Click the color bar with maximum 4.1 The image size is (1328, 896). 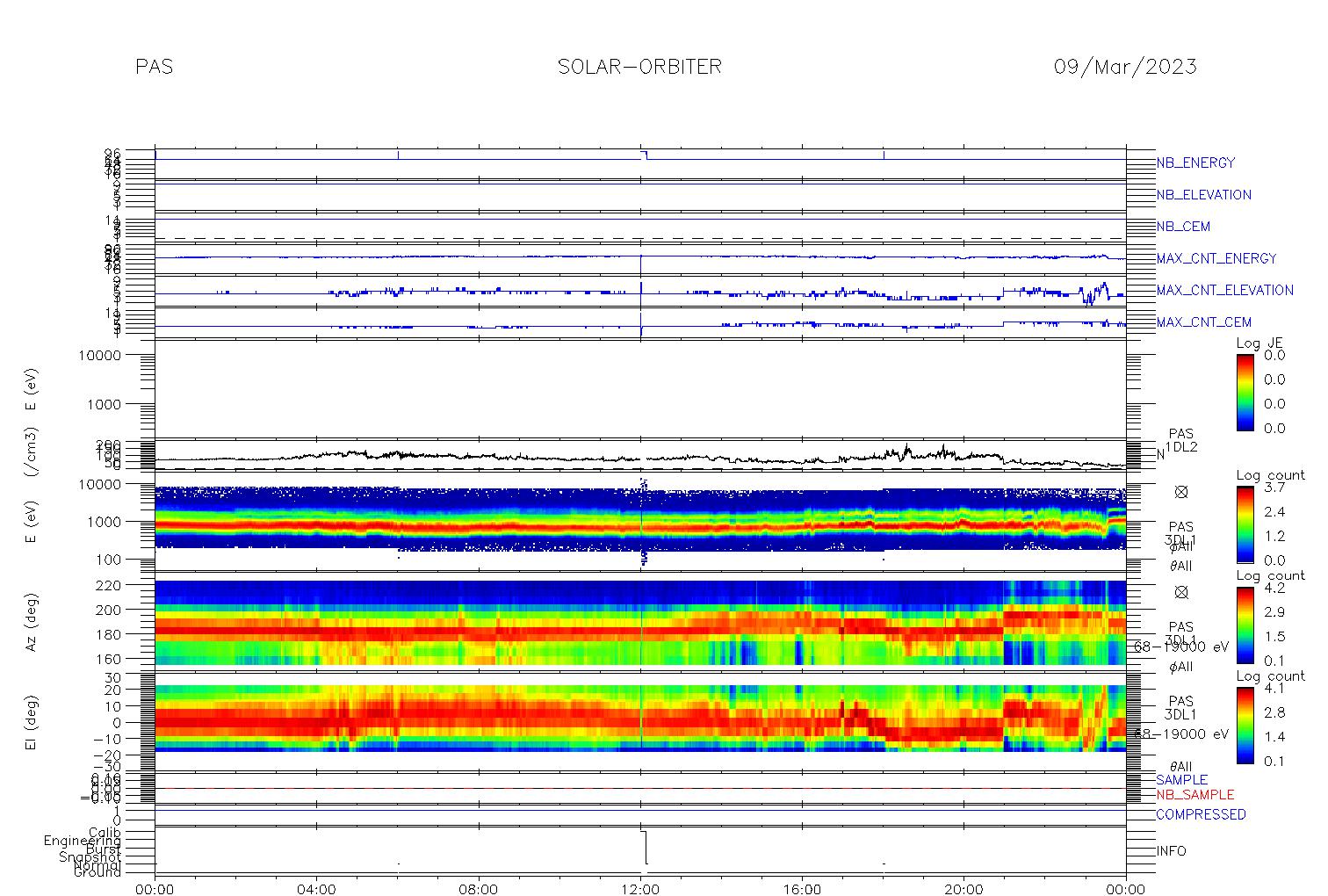(1245, 724)
